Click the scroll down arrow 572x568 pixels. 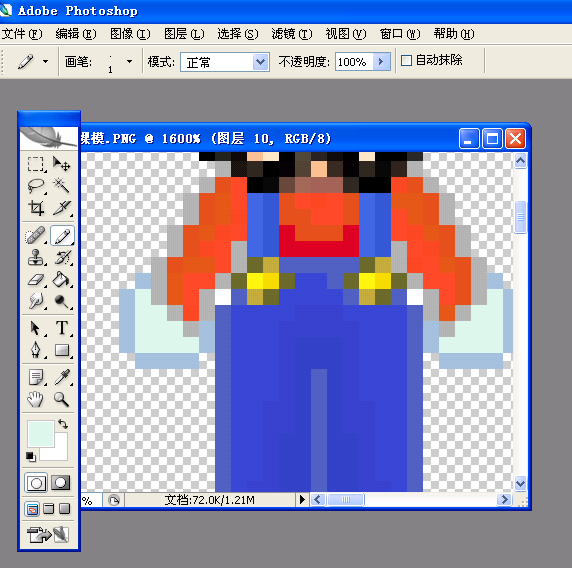point(520,484)
